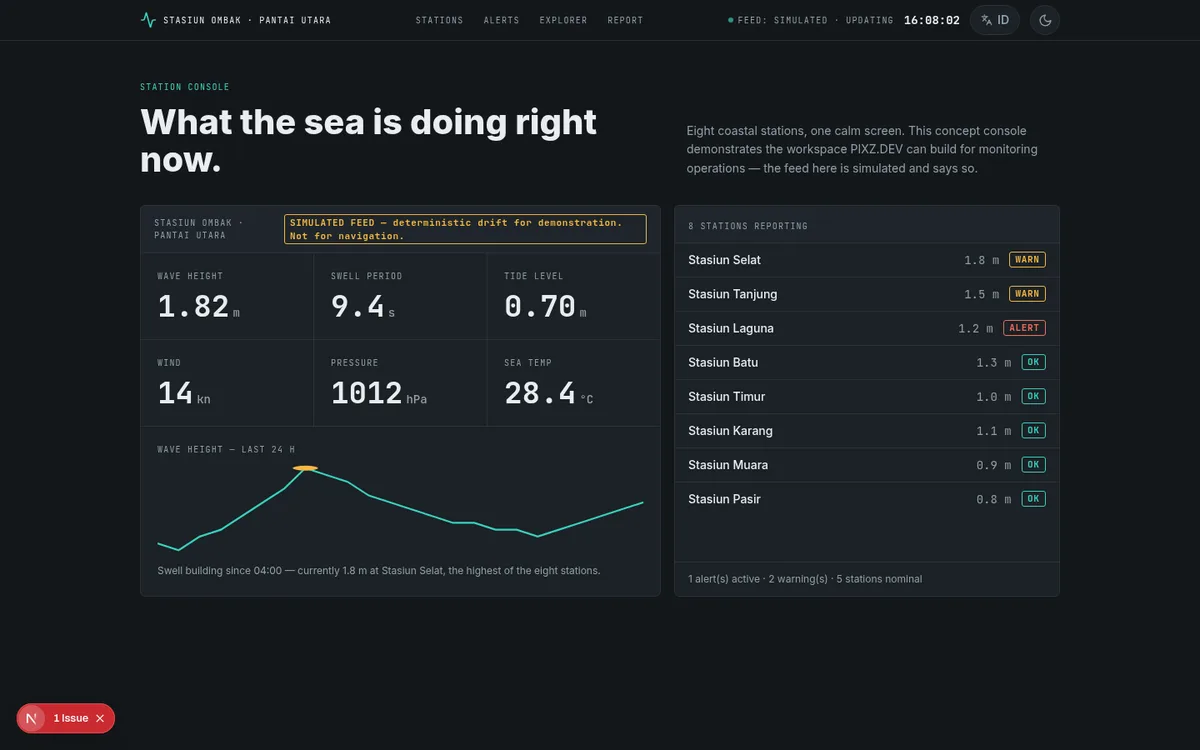
Task: Click the green feed status dot
Action: click(731, 20)
